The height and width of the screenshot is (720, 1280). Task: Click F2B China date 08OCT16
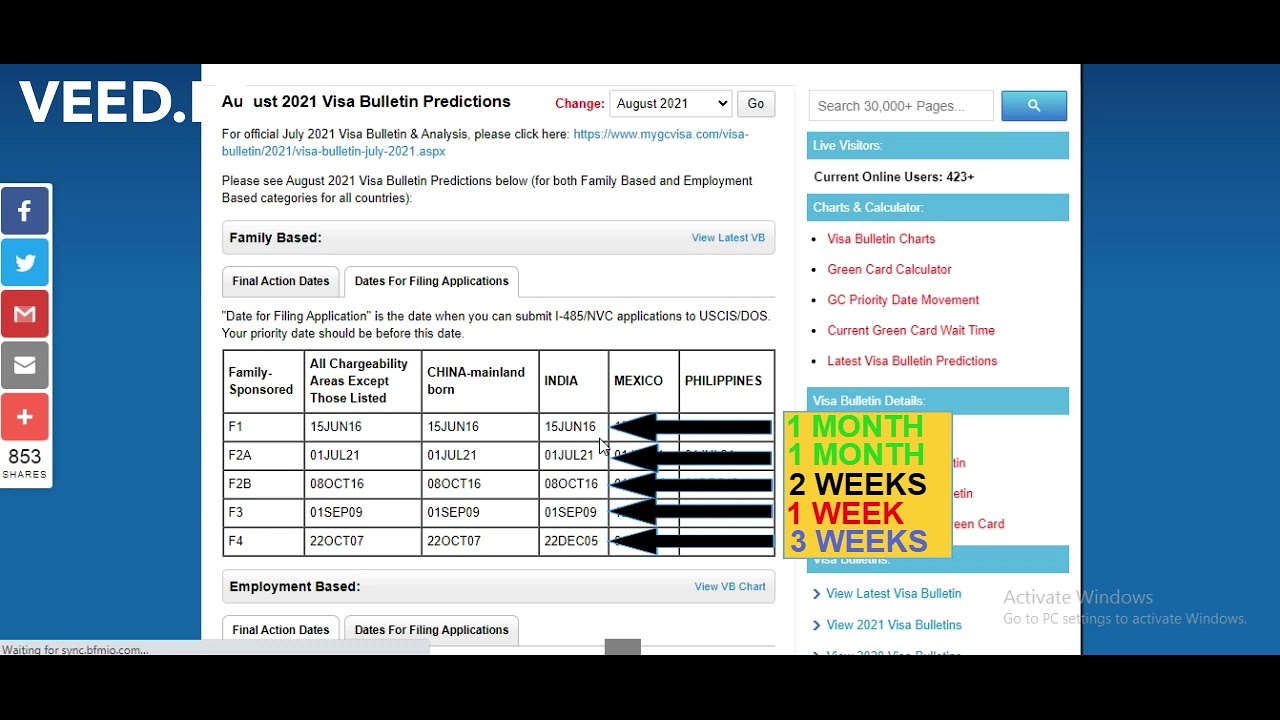point(454,484)
